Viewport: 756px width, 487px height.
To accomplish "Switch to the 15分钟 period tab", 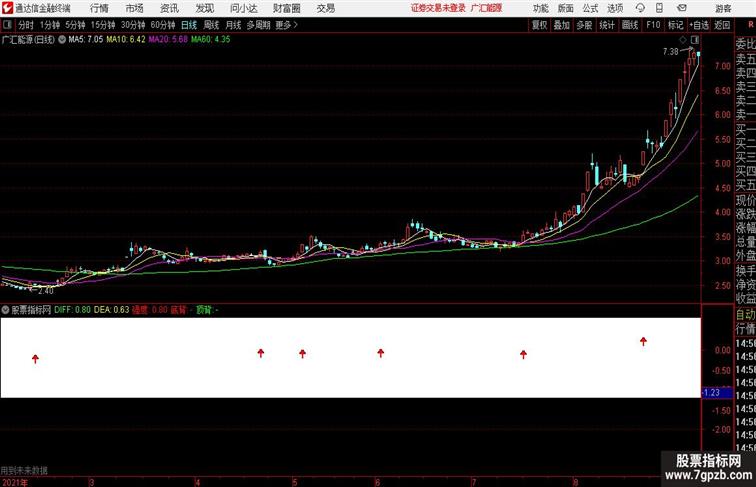I will pyautogui.click(x=103, y=25).
